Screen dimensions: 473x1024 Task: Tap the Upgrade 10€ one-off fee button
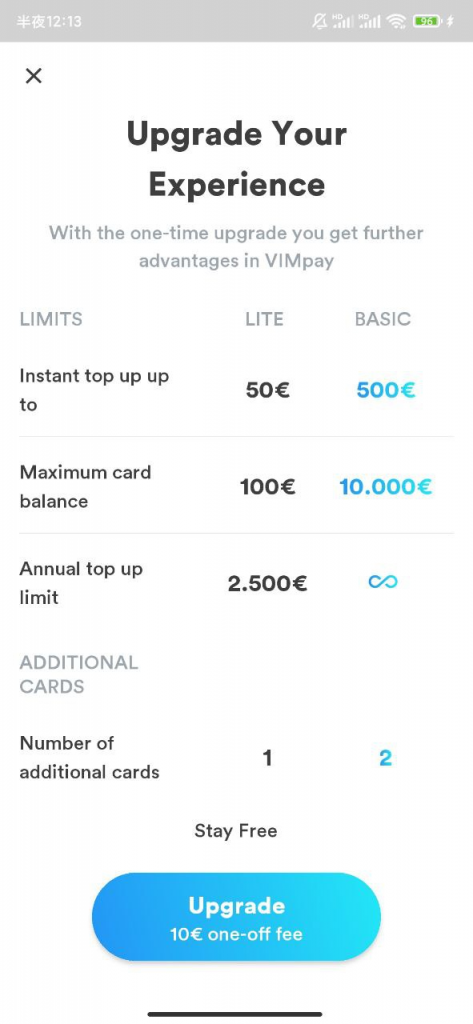236,917
